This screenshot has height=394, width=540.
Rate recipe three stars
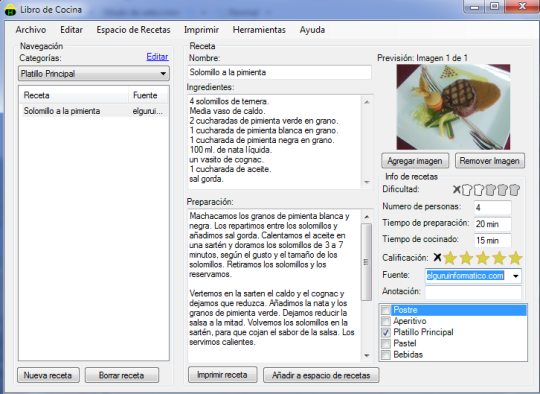(x=483, y=258)
